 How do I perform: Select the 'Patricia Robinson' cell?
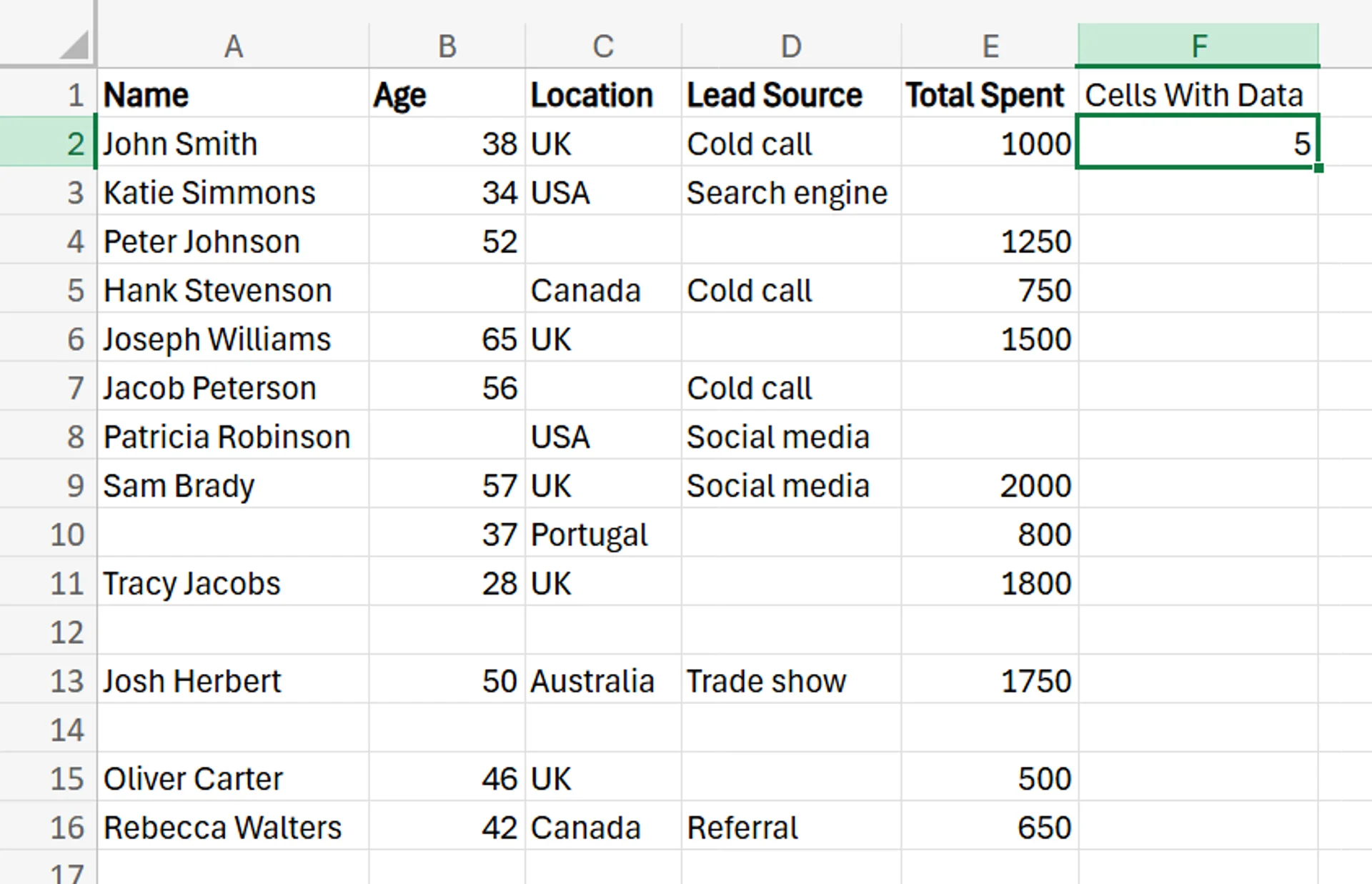(x=233, y=436)
